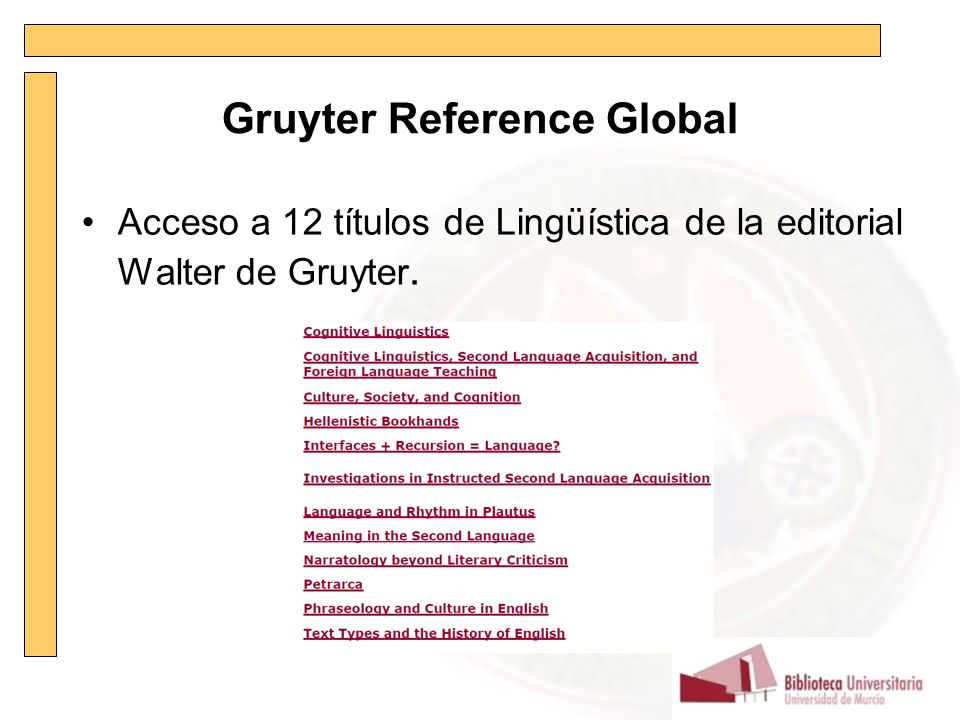Screen dimensions: 960x720
Task: Open the Petrarca link
Action: (333, 584)
